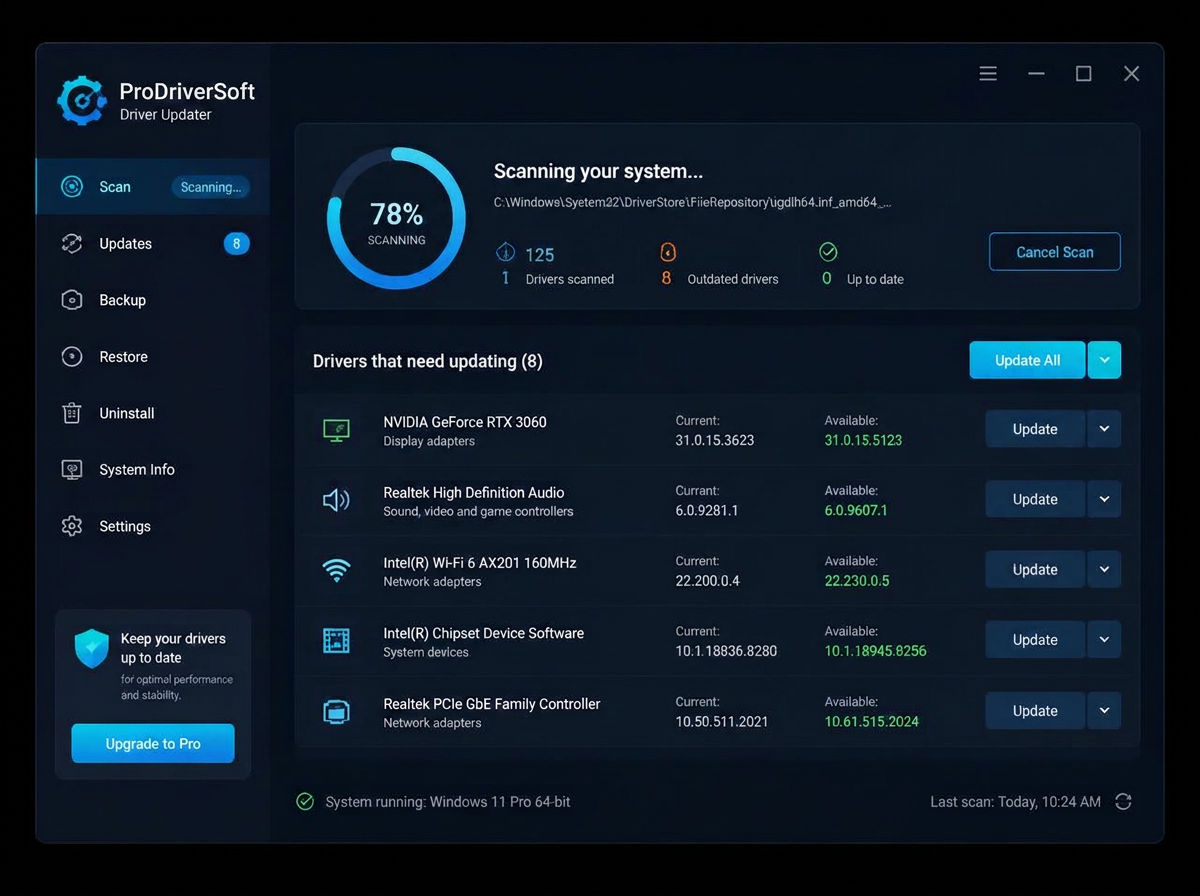Click current version 10.50.511.2021
Screen dimensions: 1200x896
point(722,721)
